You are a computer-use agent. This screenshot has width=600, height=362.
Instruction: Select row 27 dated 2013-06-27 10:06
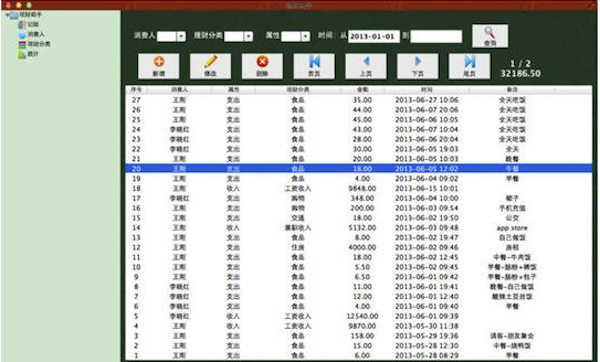click(359, 100)
